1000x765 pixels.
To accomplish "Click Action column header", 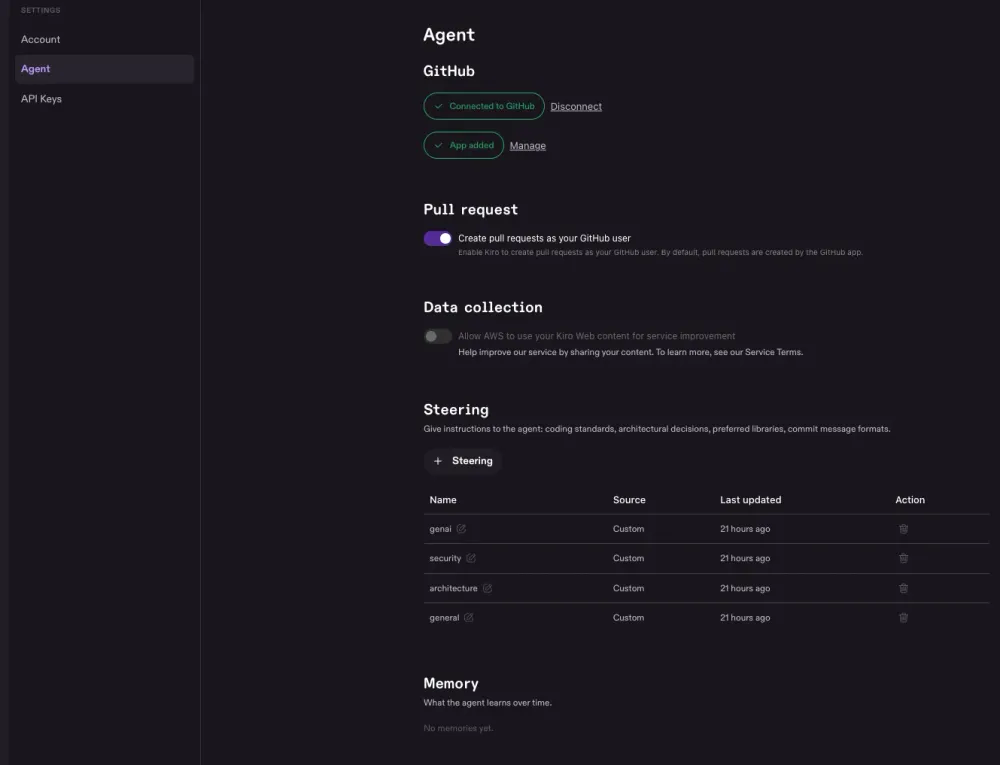I will click(910, 500).
